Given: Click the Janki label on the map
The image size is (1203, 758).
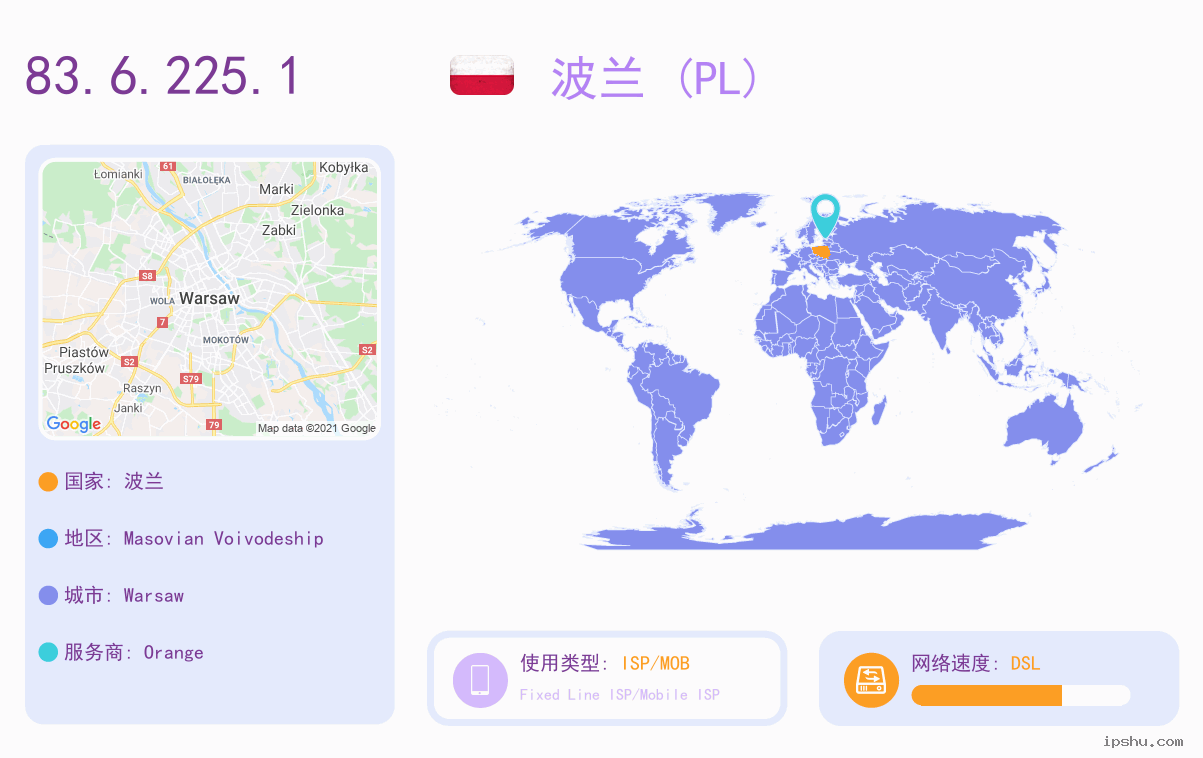Looking at the screenshot, I should tap(128, 408).
